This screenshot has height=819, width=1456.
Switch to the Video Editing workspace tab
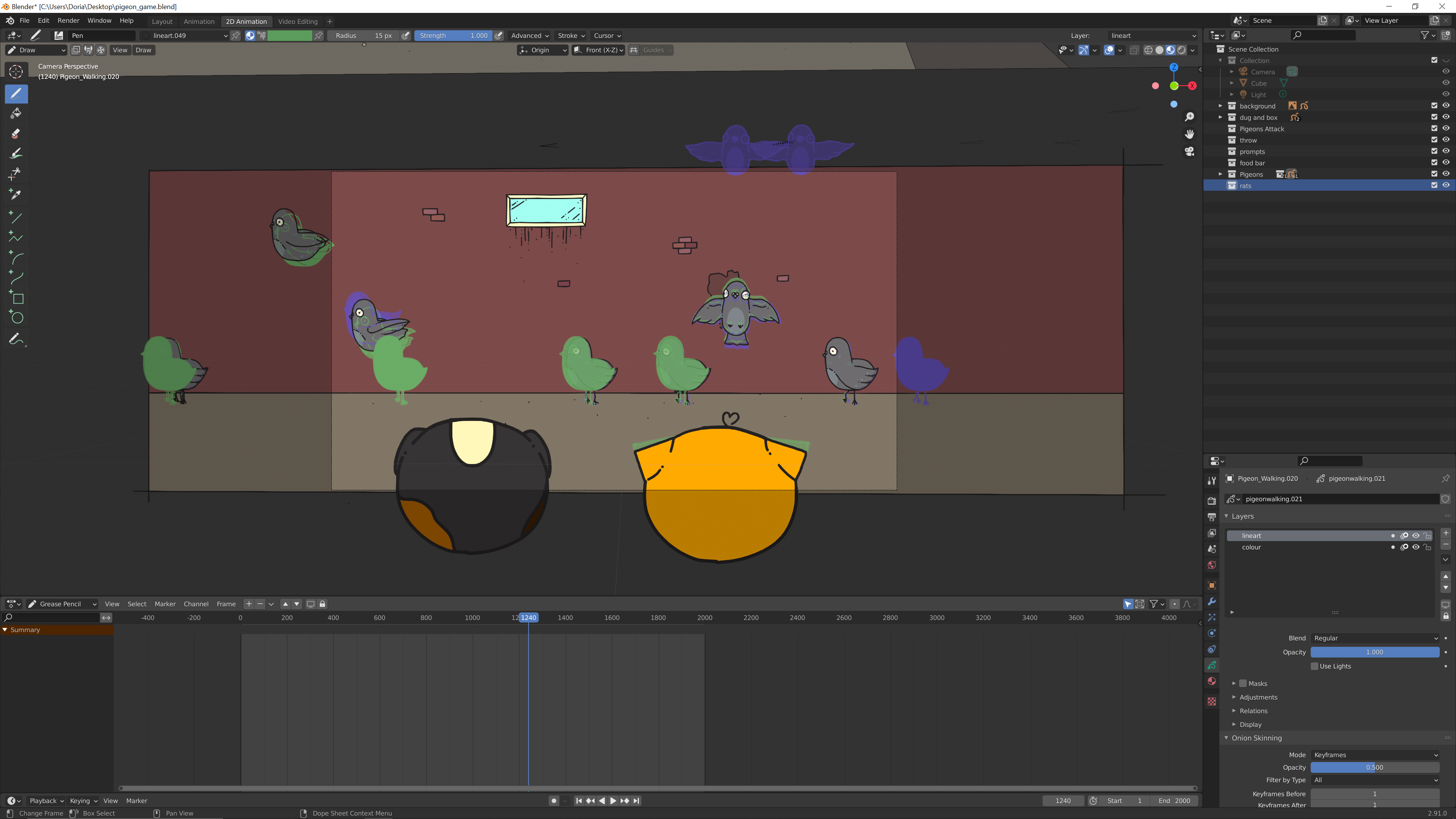click(297, 22)
